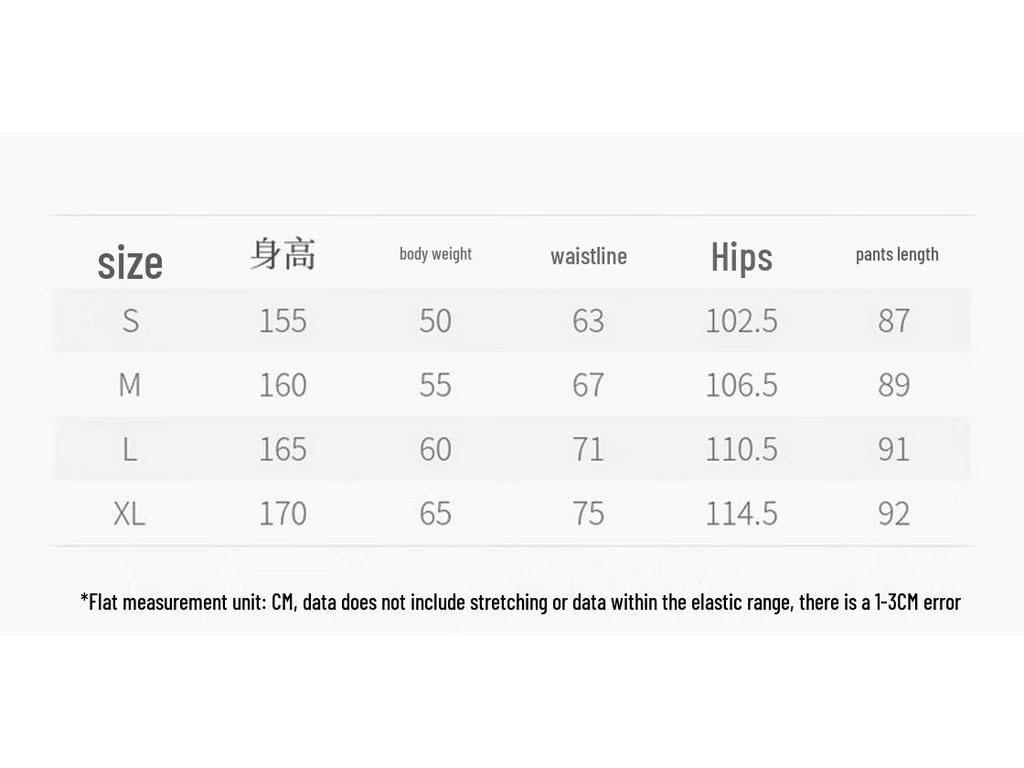Select the 102.5 hips value

[x=741, y=321]
